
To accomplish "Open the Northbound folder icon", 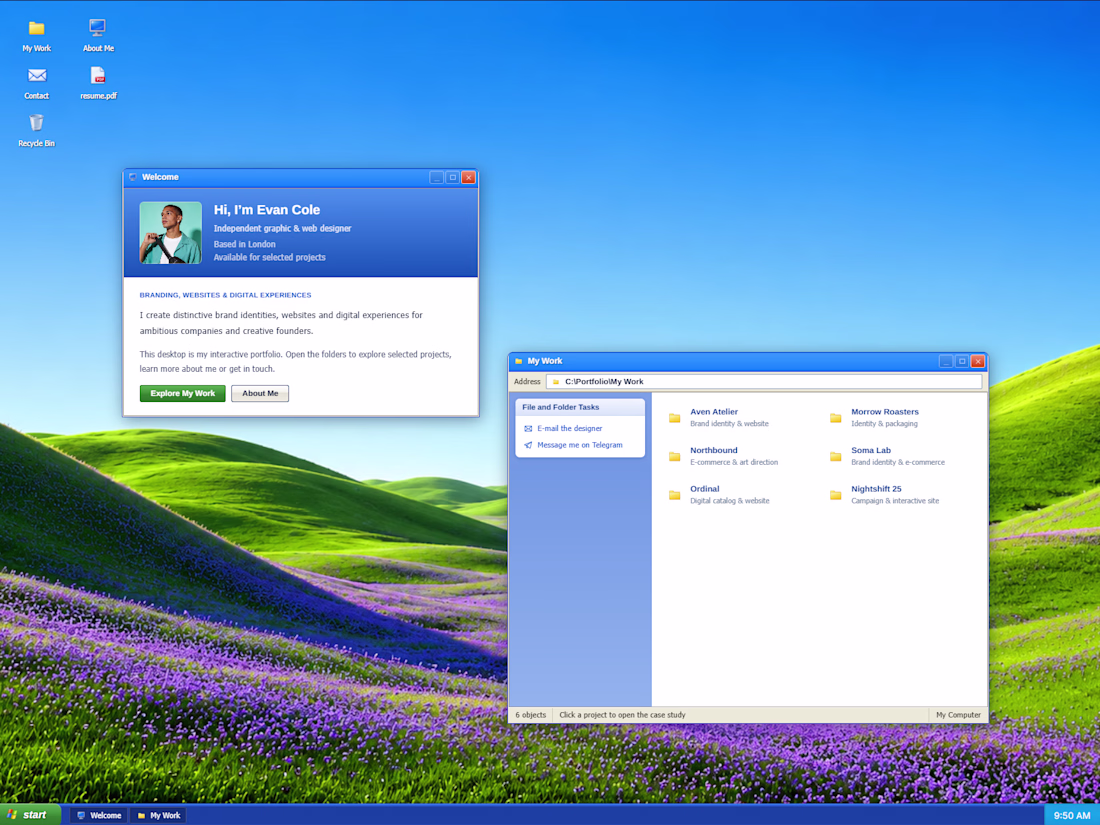I will tap(674, 457).
